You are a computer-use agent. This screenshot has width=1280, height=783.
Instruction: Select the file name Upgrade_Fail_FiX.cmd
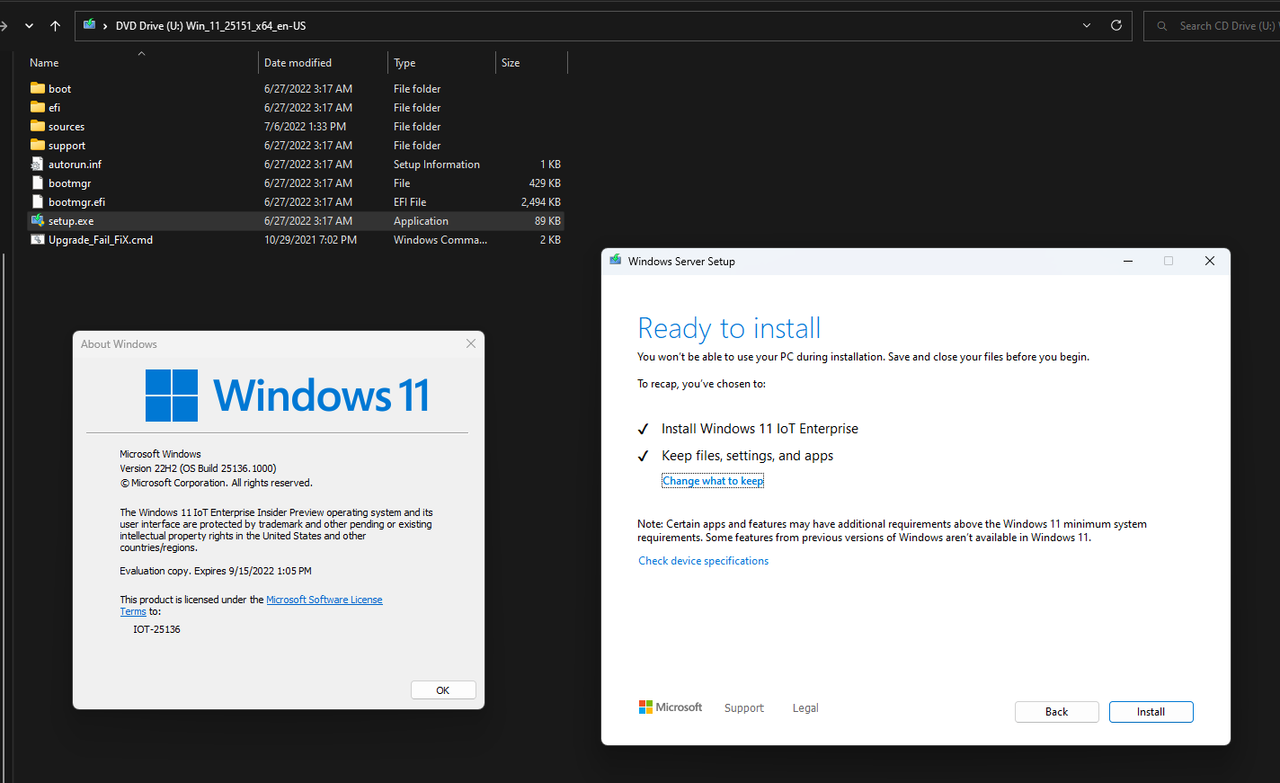click(100, 240)
